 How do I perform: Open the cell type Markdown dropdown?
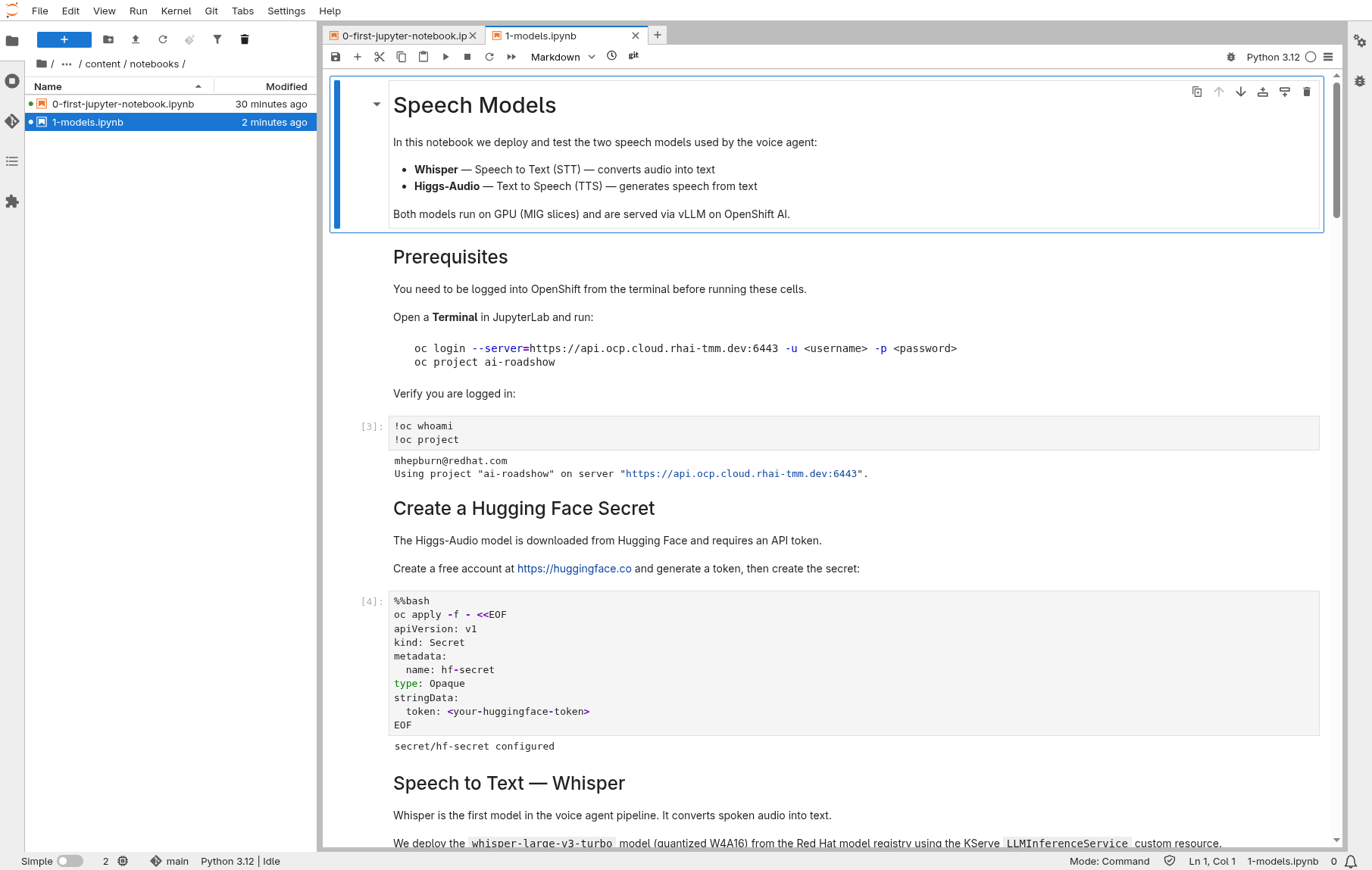pyautogui.click(x=562, y=57)
